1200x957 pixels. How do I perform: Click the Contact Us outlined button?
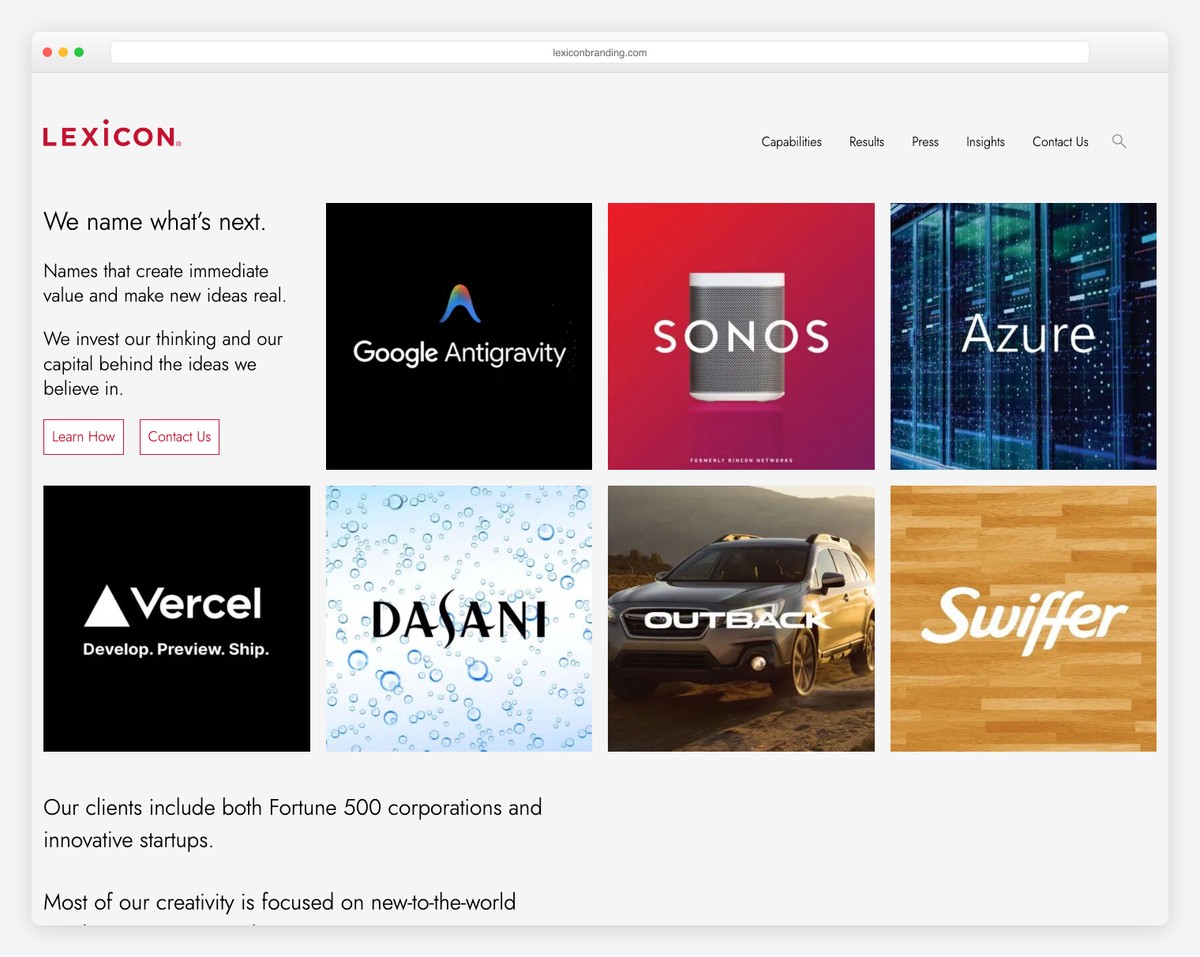tap(179, 436)
